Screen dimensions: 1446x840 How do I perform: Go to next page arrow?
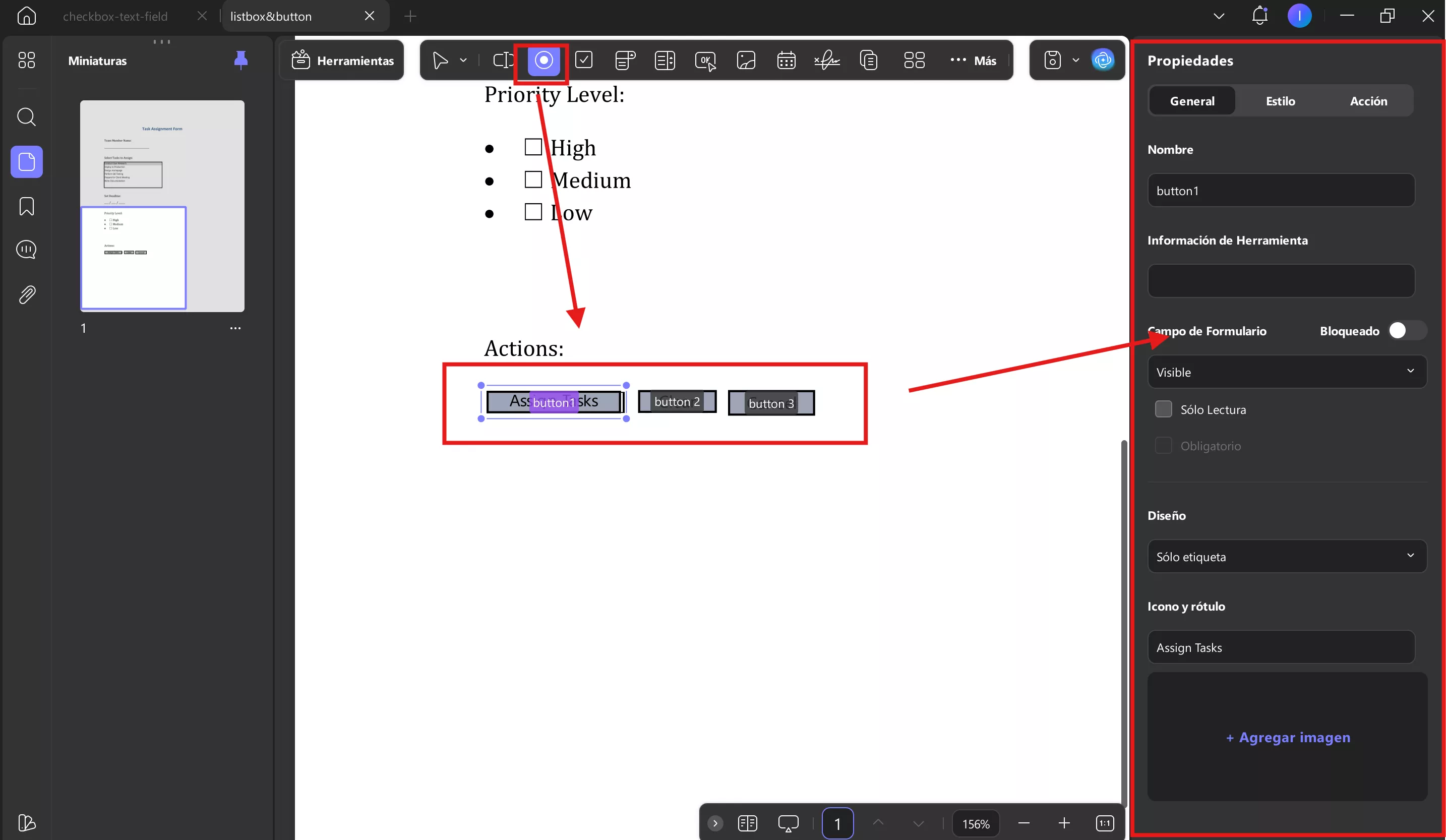[918, 823]
